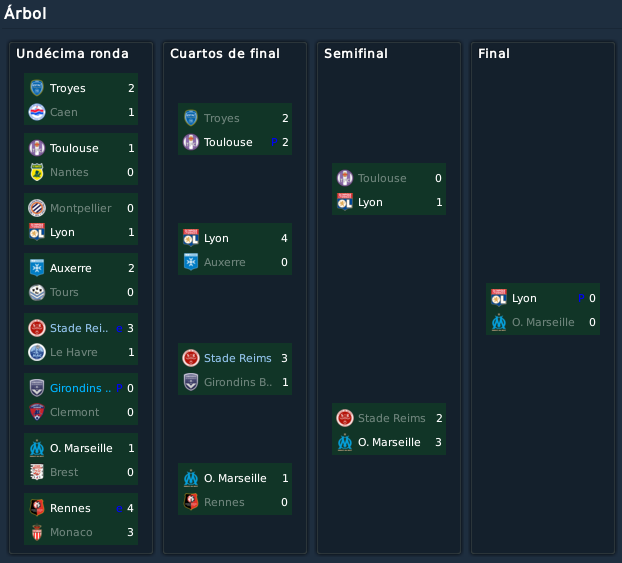This screenshot has height=563, width=622.
Task: Select O. Marseille in the Semifinal
Action: pyautogui.click(x=389, y=442)
